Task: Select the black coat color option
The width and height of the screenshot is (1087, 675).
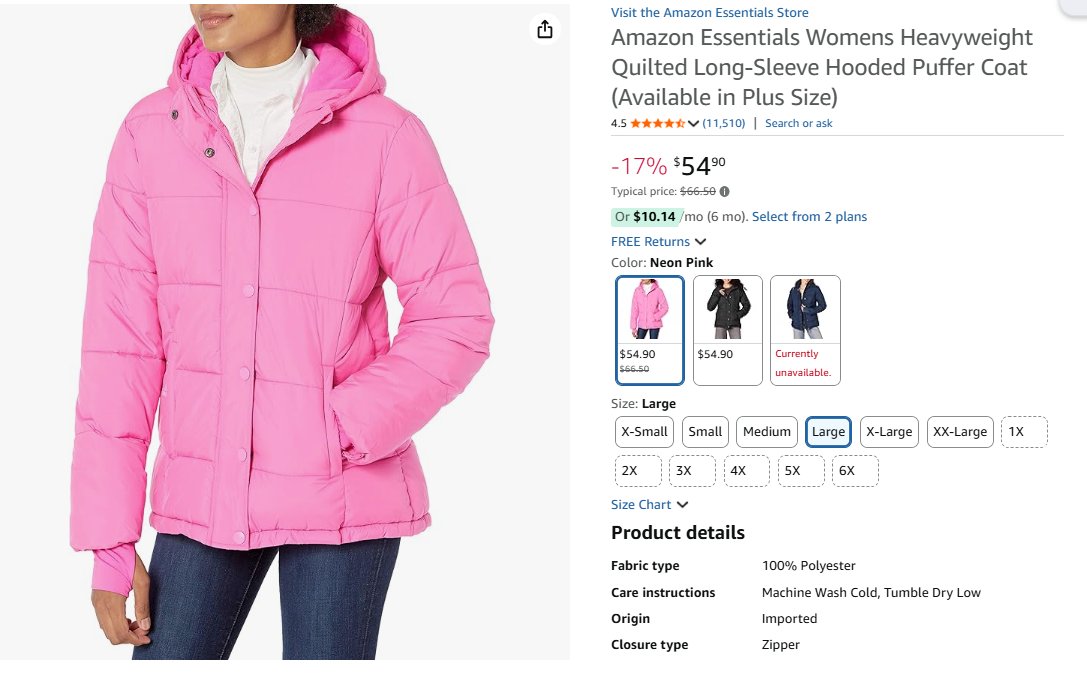Action: 728,330
